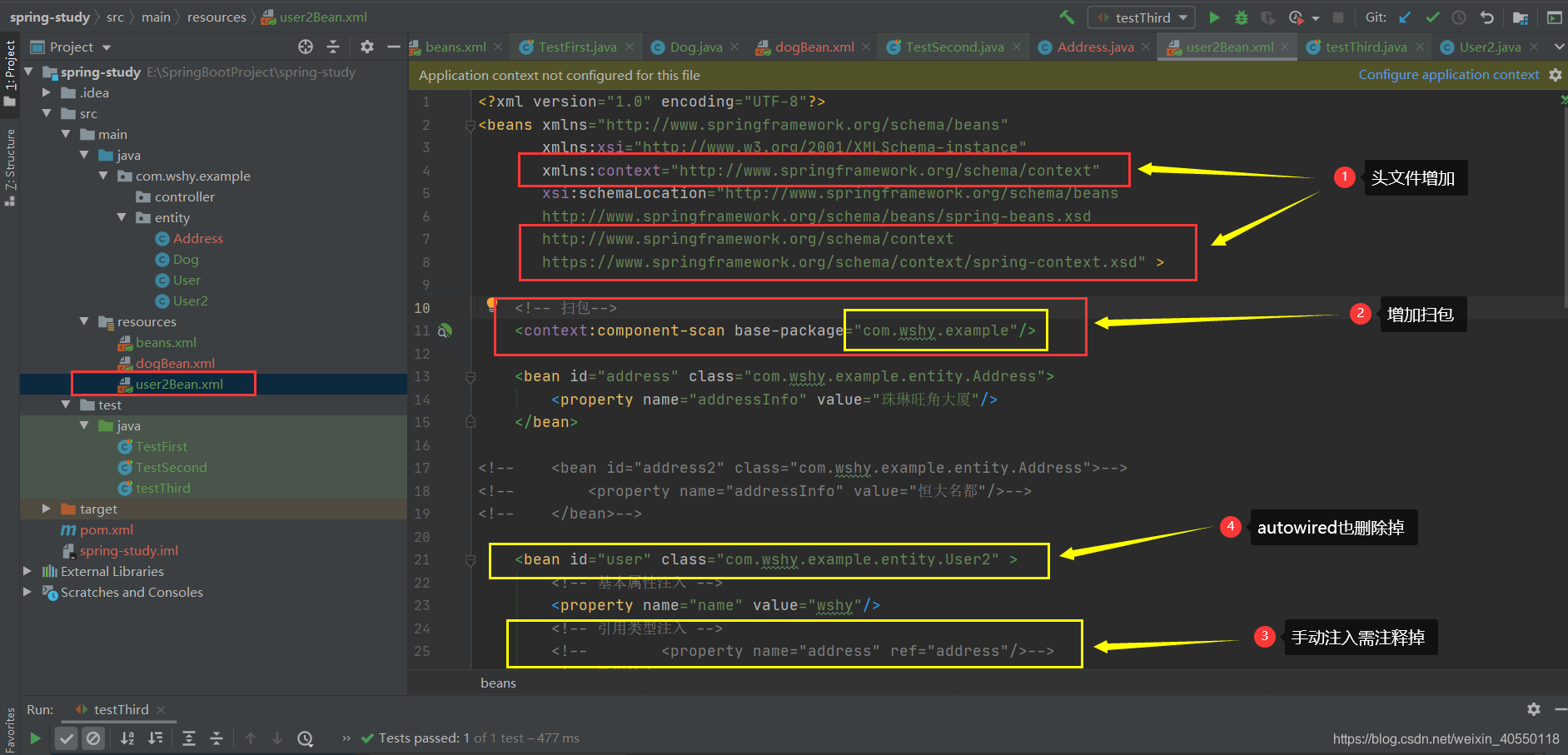The width and height of the screenshot is (1568, 755).
Task: Commit changes with Git checkmark icon
Action: coord(1432,17)
